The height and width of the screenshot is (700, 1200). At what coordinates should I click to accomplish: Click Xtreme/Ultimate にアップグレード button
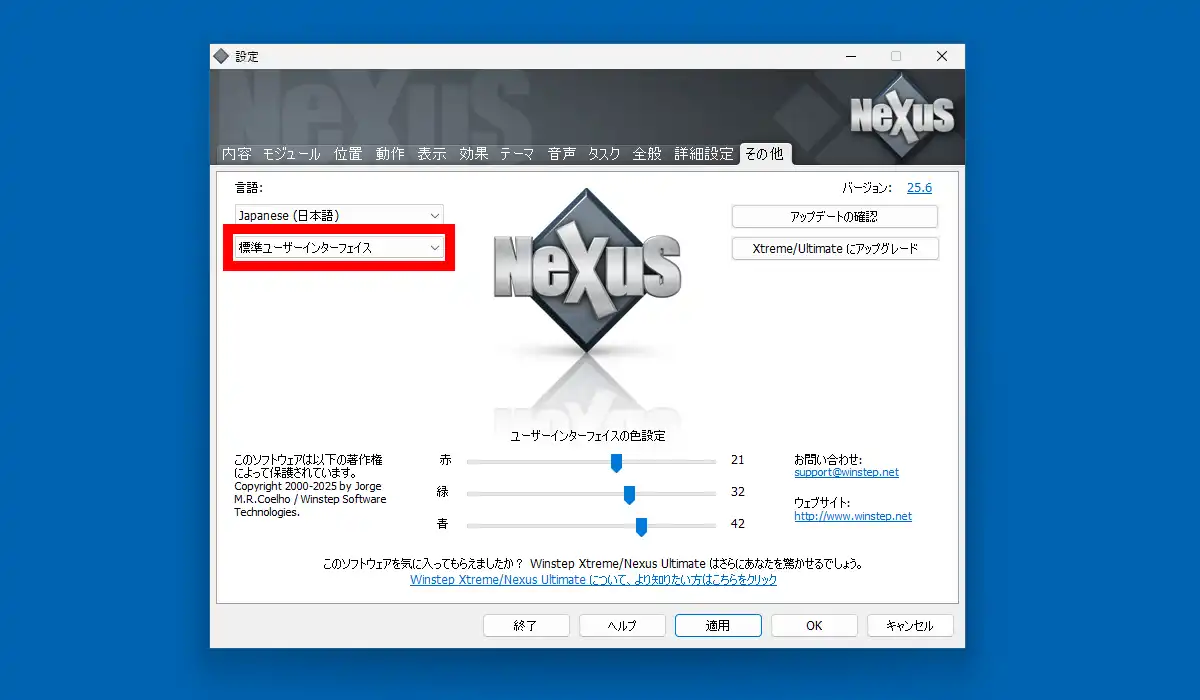(x=835, y=248)
